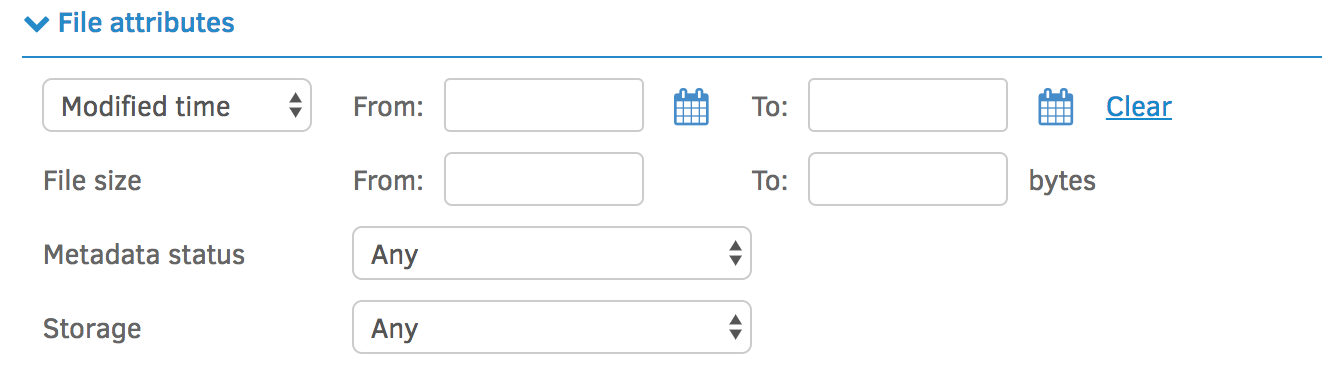The height and width of the screenshot is (378, 1338).
Task: Select the Storage label
Action: (92, 328)
